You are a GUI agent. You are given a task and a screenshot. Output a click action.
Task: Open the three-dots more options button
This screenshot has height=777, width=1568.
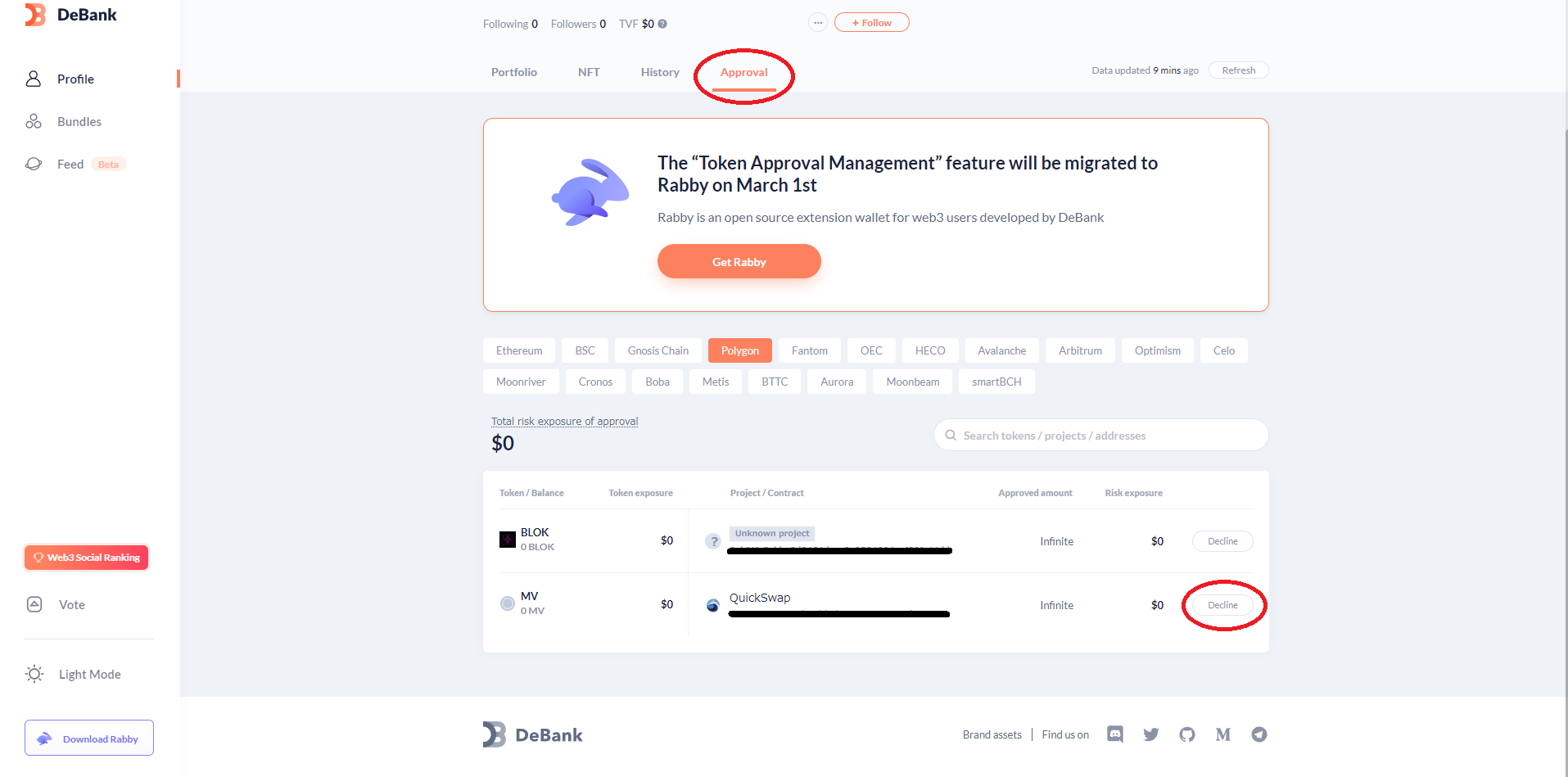pos(818,23)
